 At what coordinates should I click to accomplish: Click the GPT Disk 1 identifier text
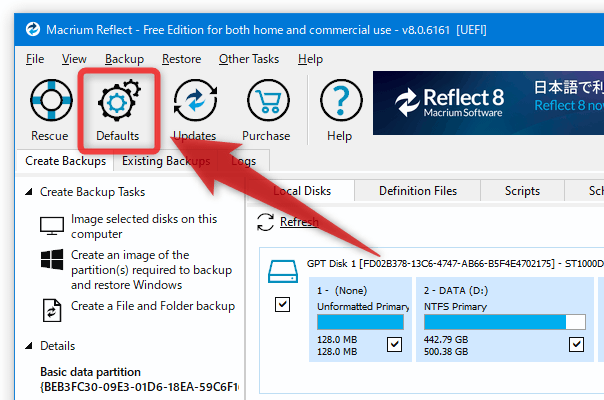pyautogui.click(x=455, y=264)
